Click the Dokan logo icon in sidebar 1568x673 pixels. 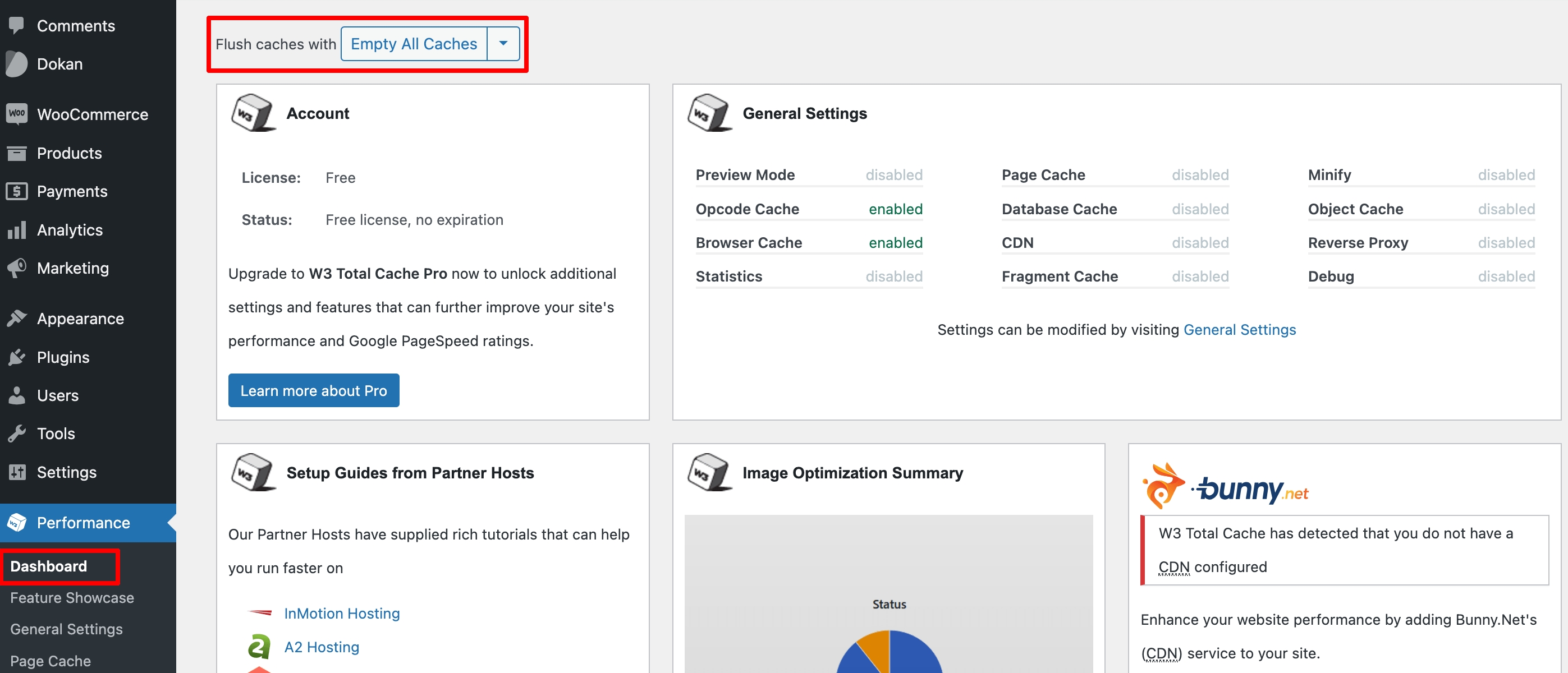click(16, 64)
